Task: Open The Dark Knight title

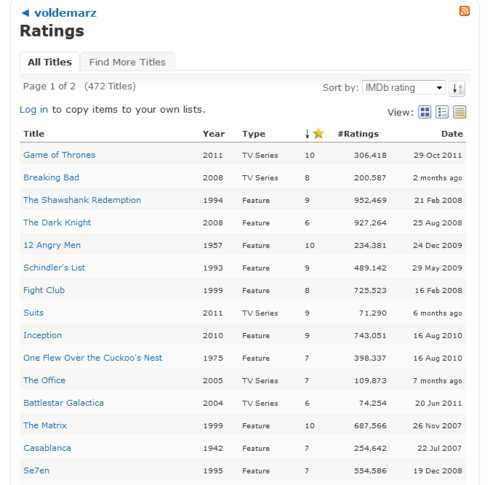Action: [57, 223]
